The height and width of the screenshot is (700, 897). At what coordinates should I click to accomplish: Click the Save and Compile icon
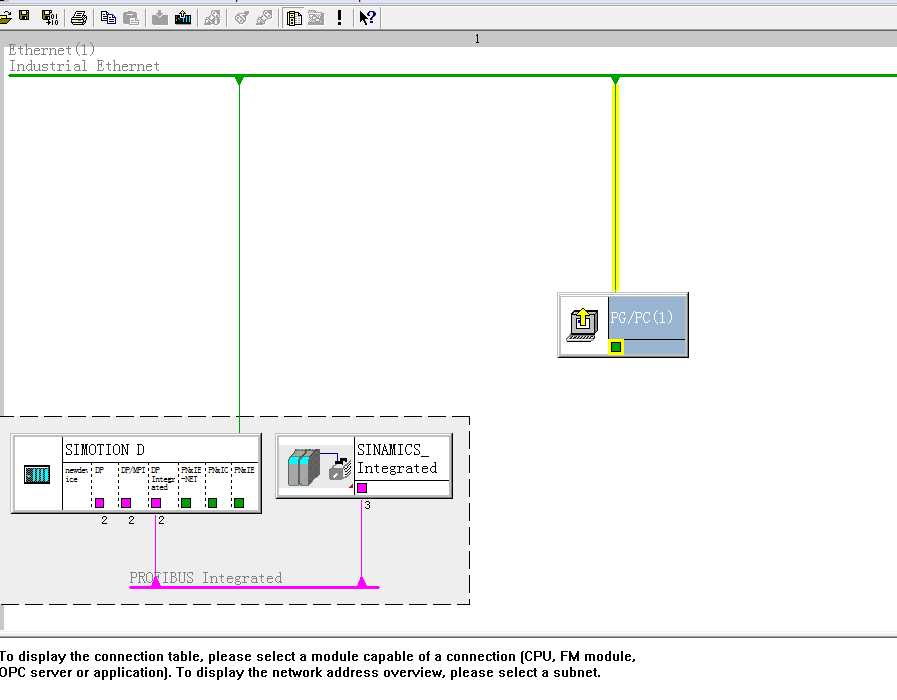(50, 18)
